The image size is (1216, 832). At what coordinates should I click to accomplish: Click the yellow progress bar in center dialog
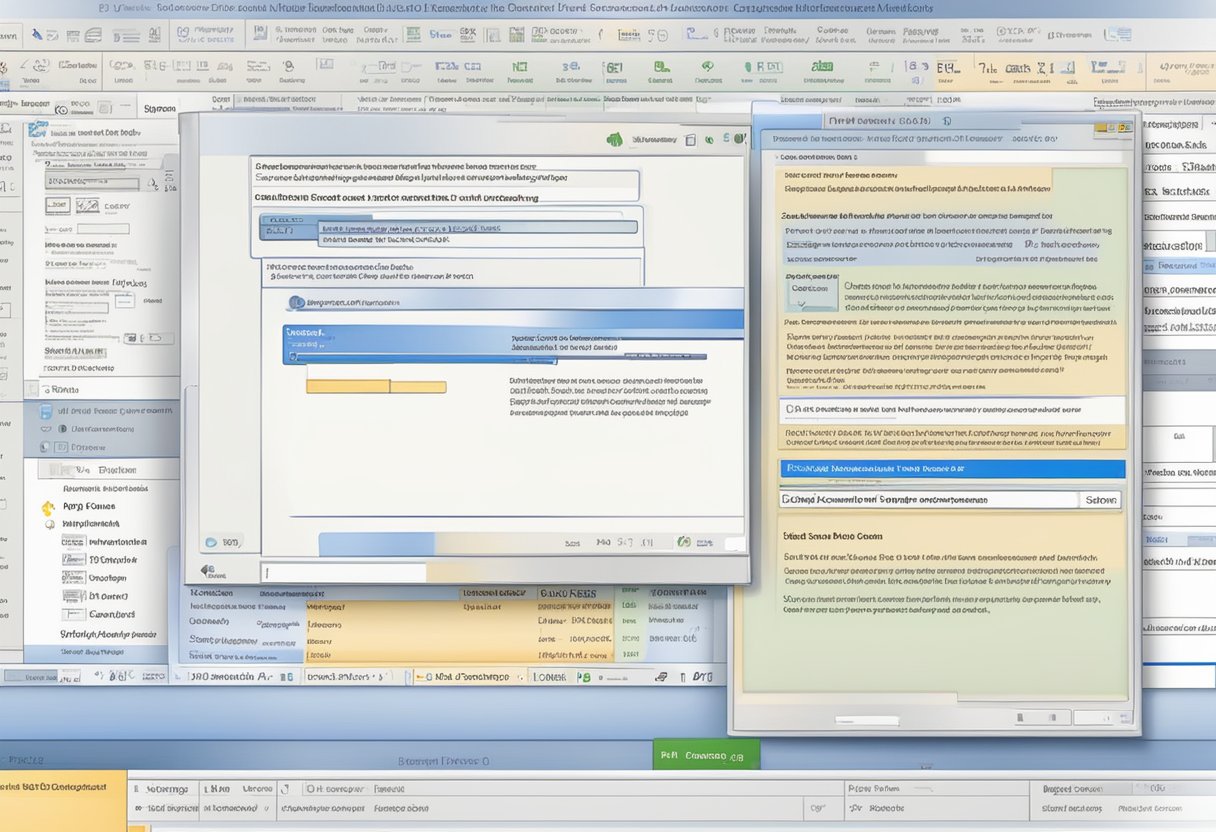tap(375, 386)
